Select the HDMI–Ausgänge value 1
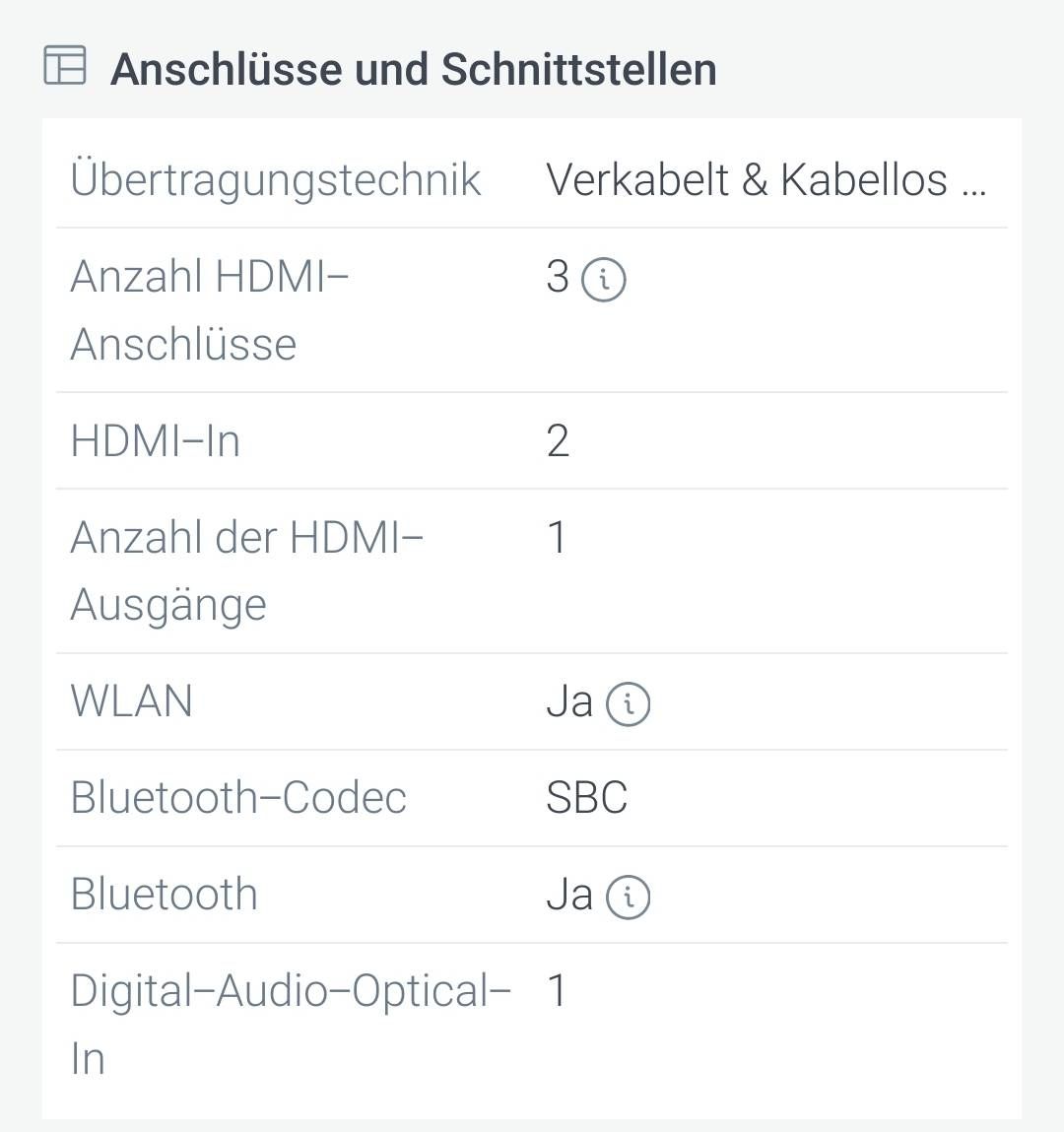The height and width of the screenshot is (1132, 1064). coord(557,538)
